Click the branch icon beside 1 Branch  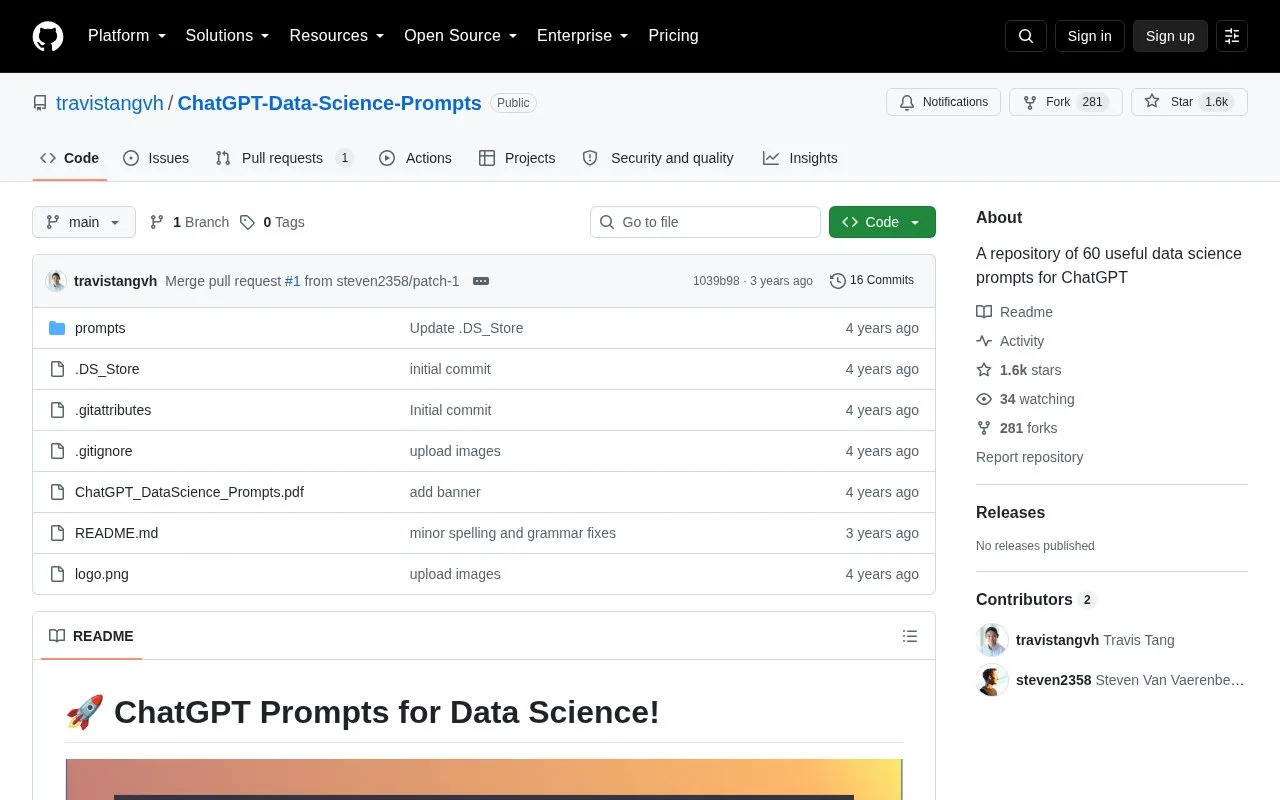pos(157,222)
